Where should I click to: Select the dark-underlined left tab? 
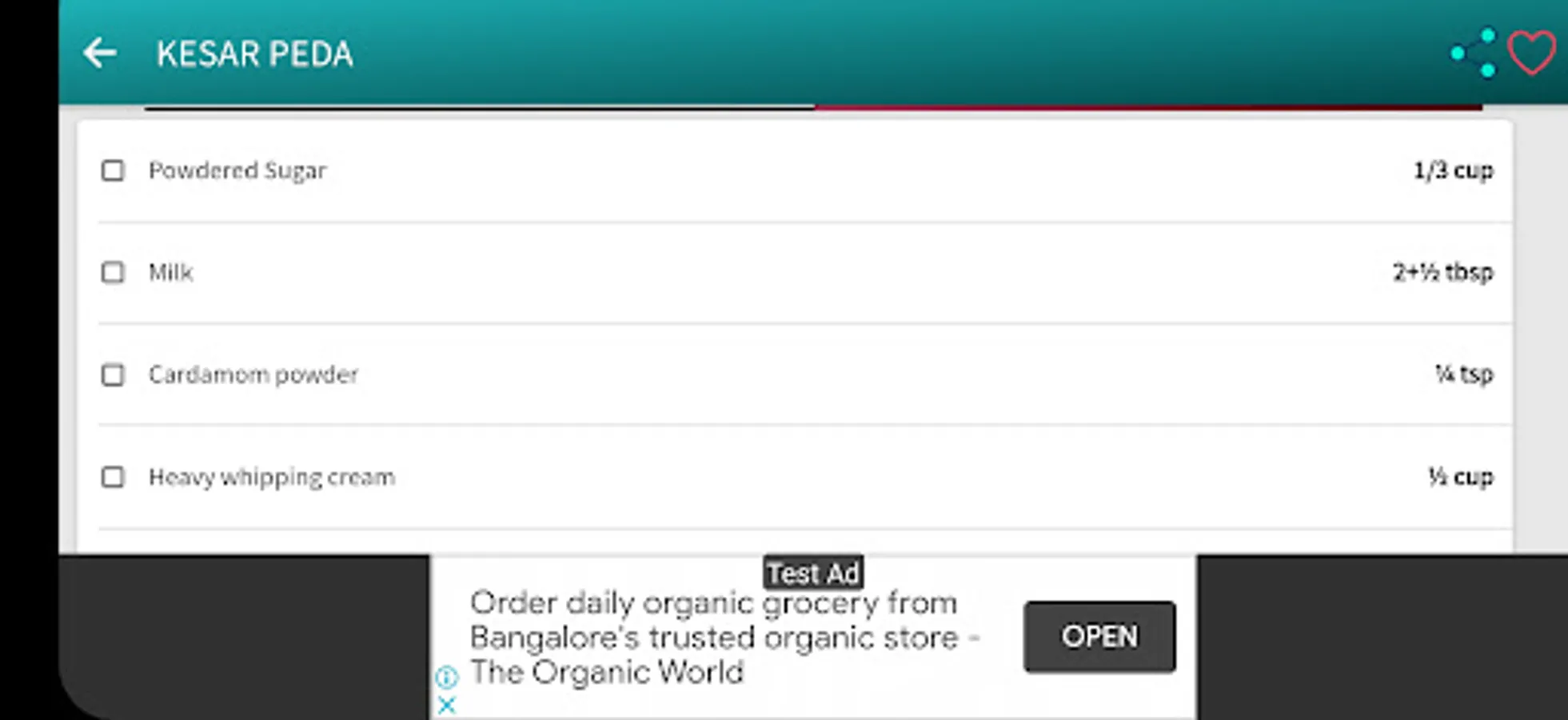point(479,106)
